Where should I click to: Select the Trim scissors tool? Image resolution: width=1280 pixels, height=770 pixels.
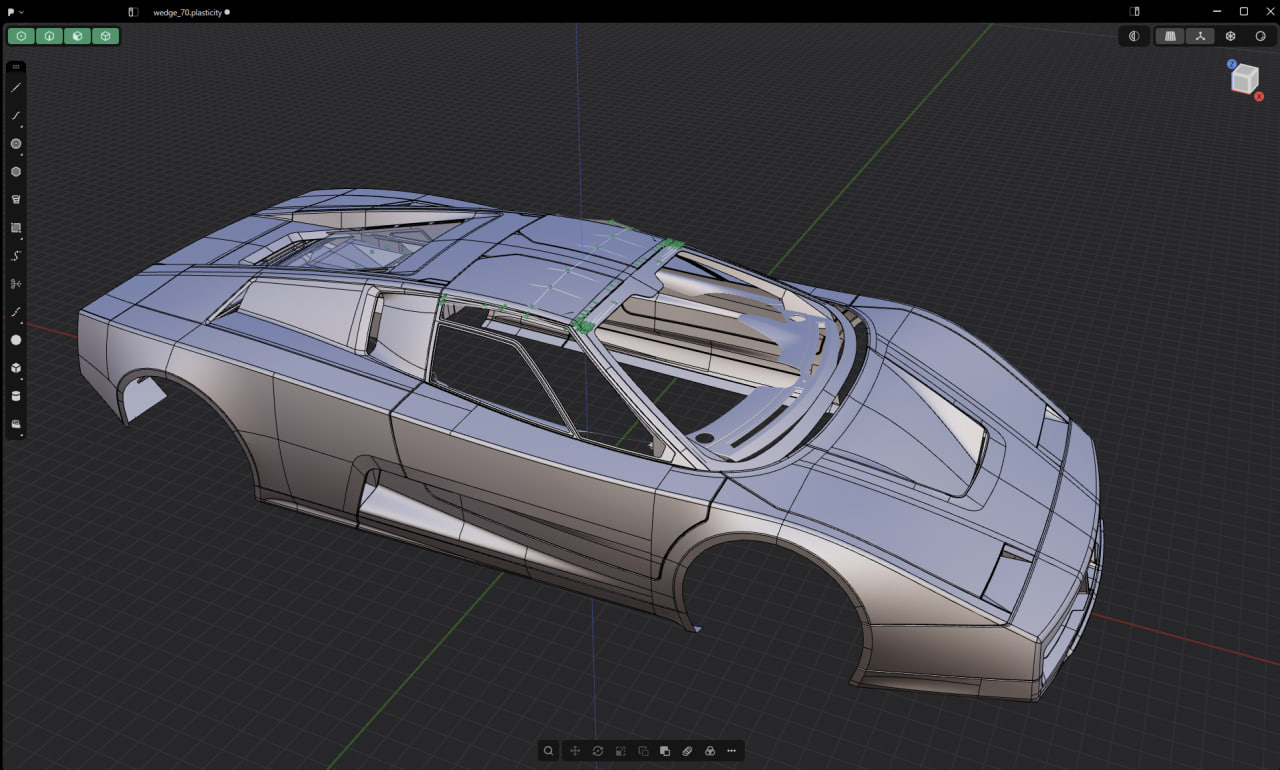coord(16,284)
